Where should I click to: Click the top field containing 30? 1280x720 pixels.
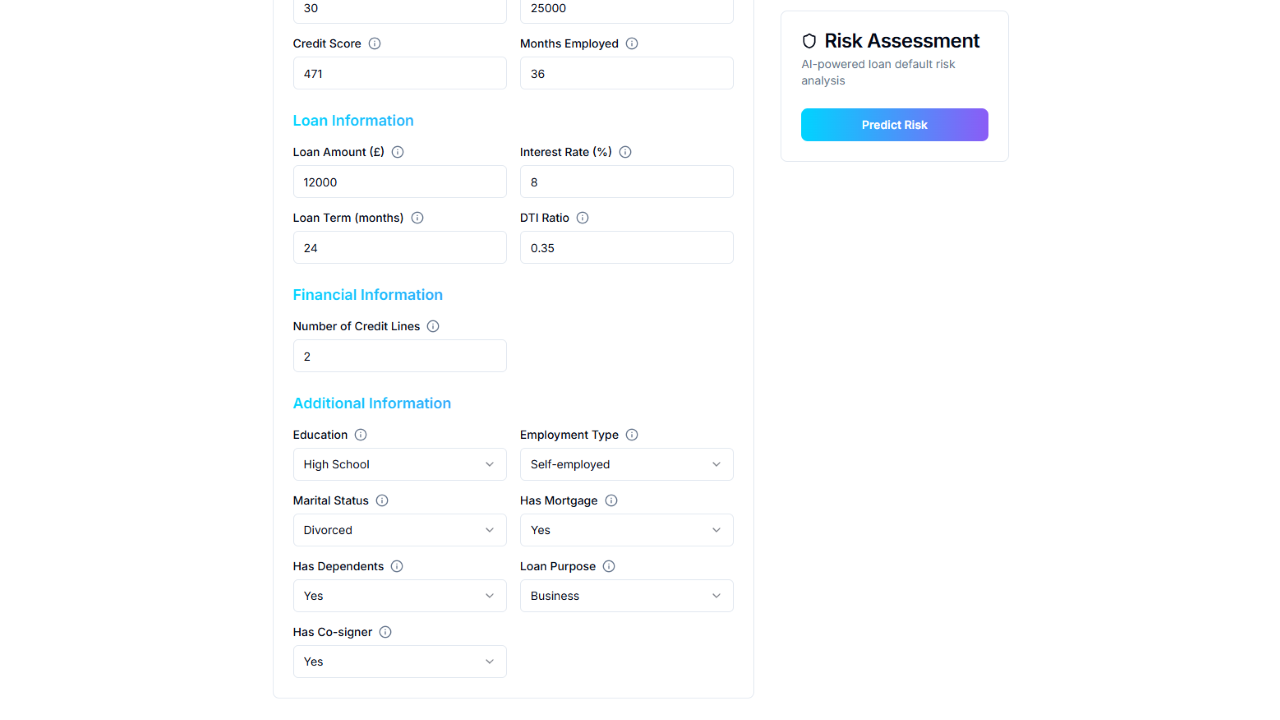click(400, 9)
